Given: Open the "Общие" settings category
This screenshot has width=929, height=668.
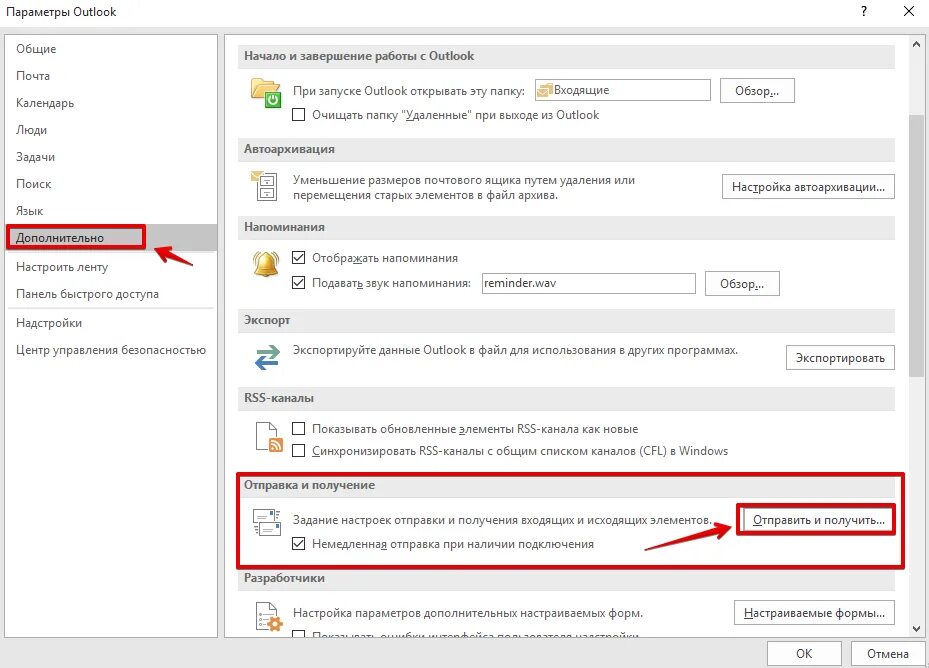Looking at the screenshot, I should point(111,49).
